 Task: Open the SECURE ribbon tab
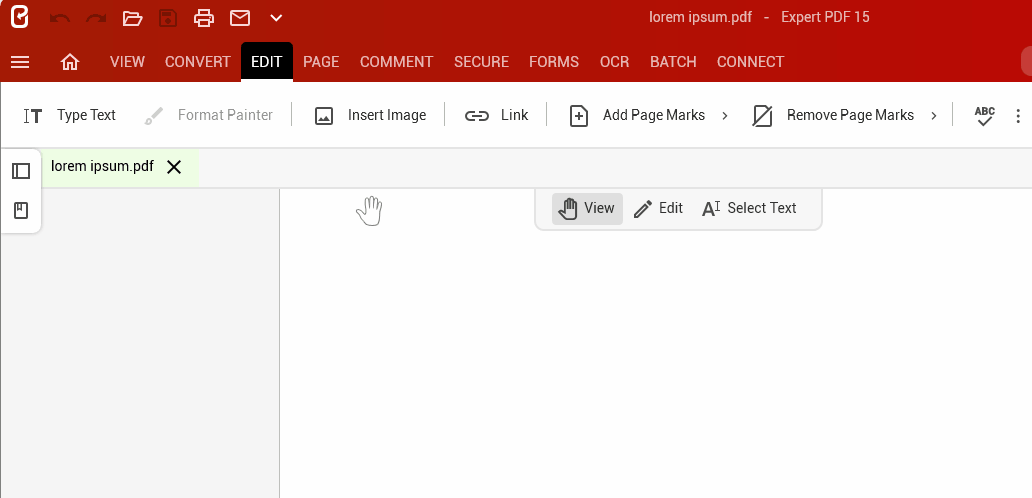pos(481,62)
